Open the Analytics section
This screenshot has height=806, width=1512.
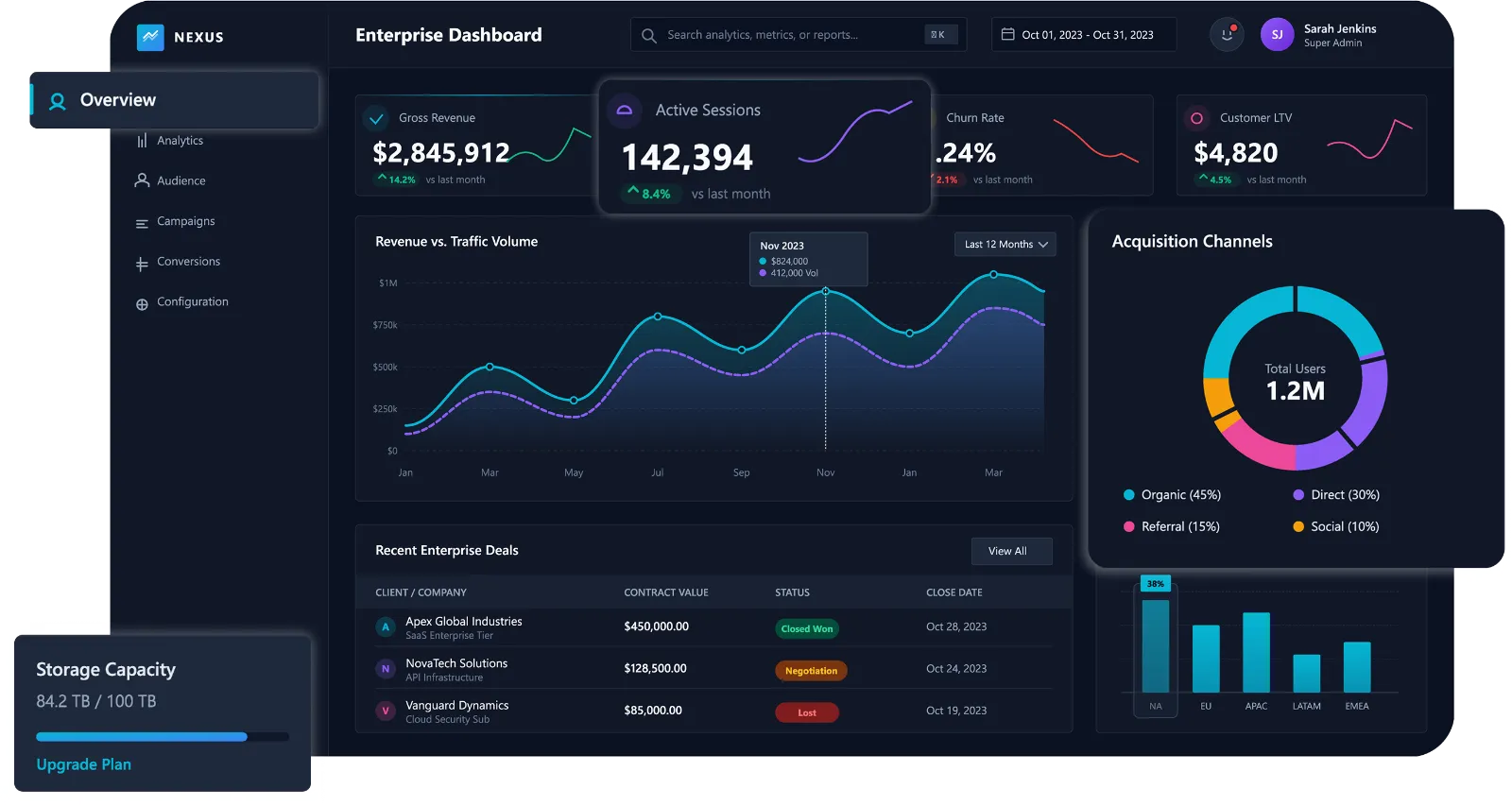pyautogui.click(x=180, y=141)
